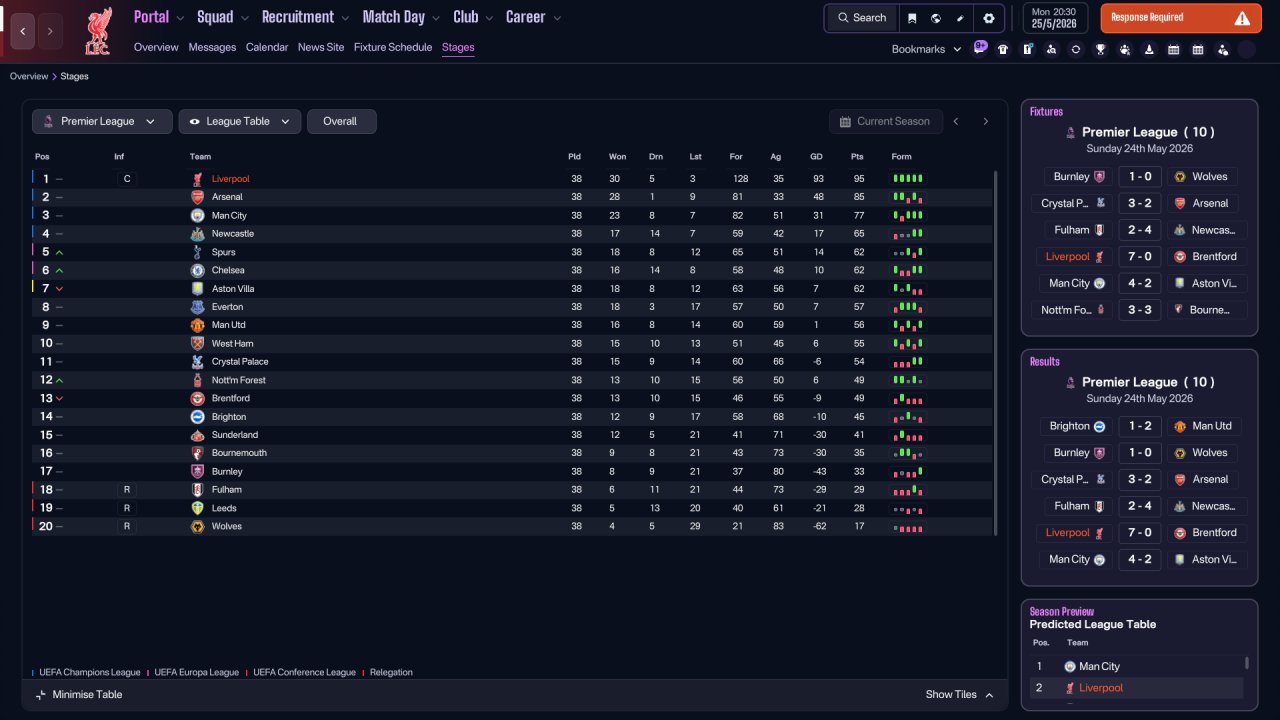Sort the table by the Pts column header
The width and height of the screenshot is (1280, 720).
point(857,156)
